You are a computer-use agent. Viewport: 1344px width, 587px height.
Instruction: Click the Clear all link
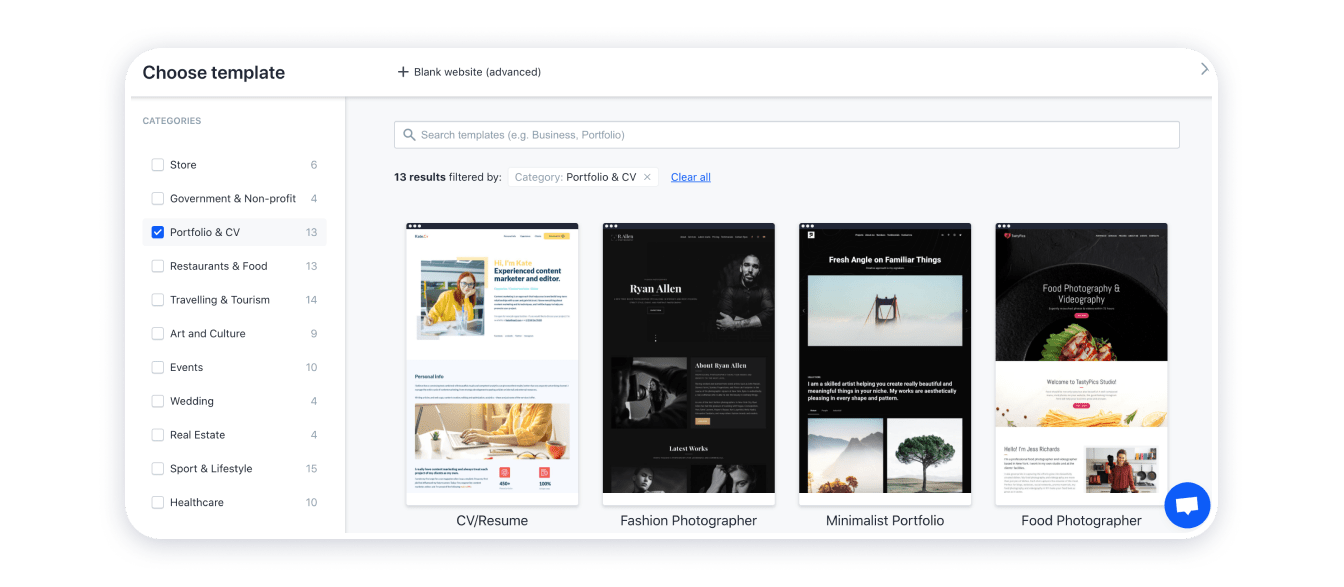690,176
